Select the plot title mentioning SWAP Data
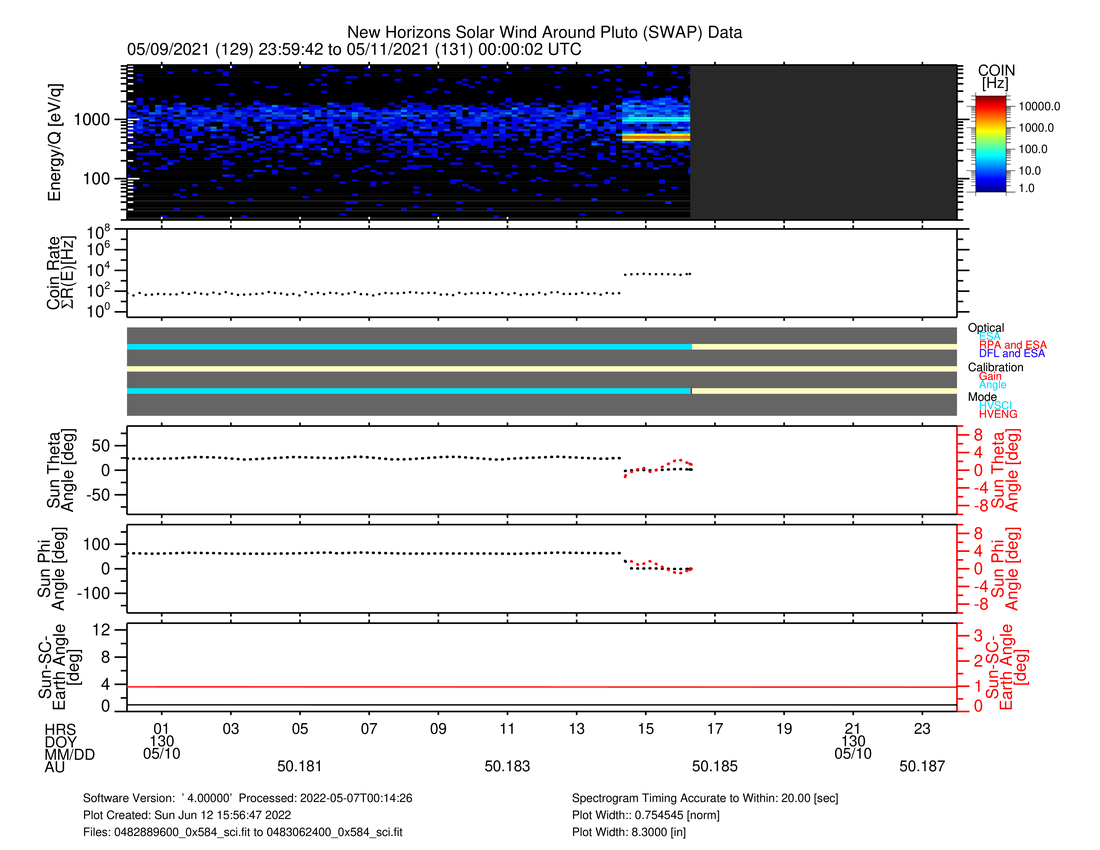Screen dimensions: 1100x850 click(x=544, y=32)
